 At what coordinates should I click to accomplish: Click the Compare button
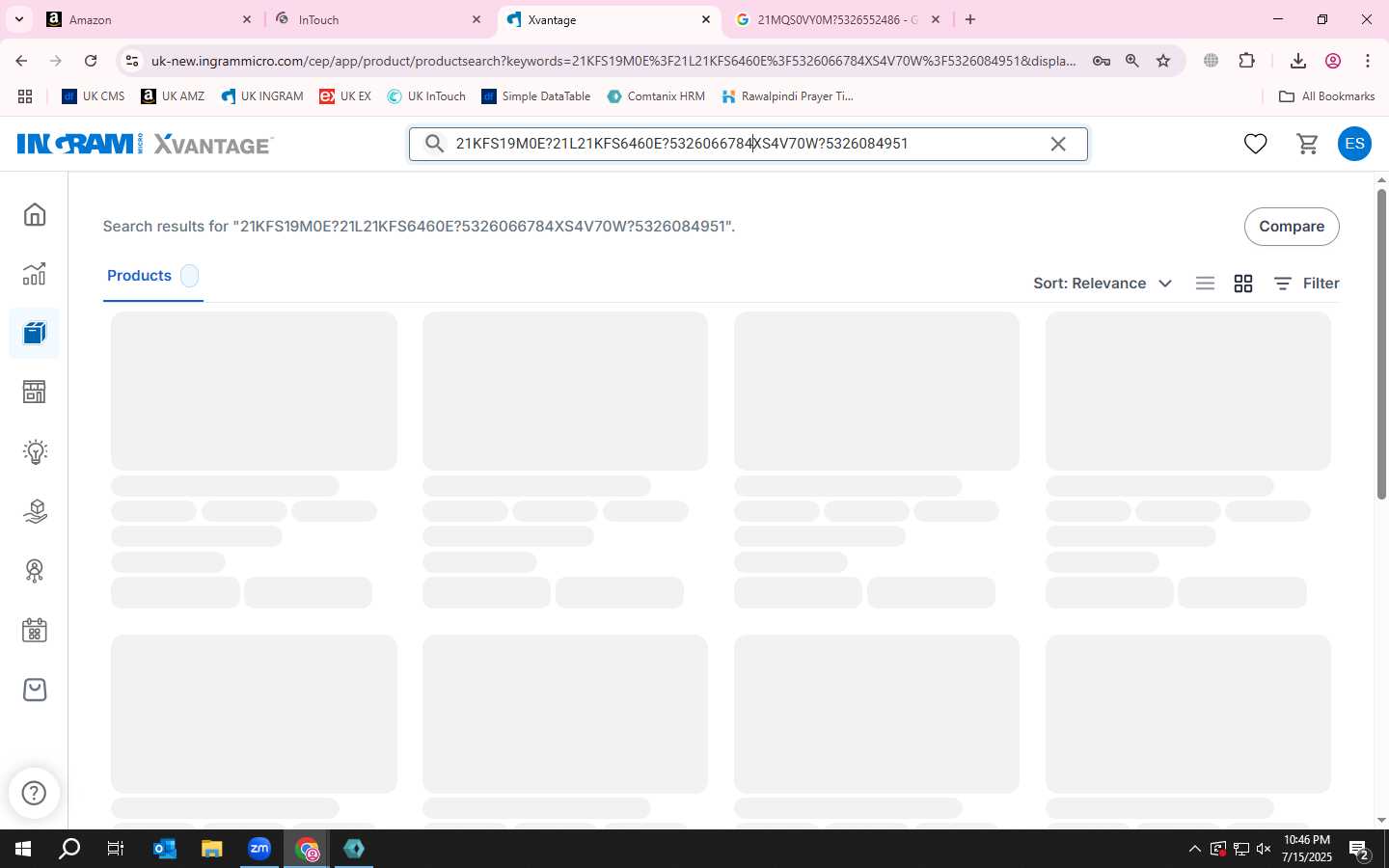[1292, 227]
